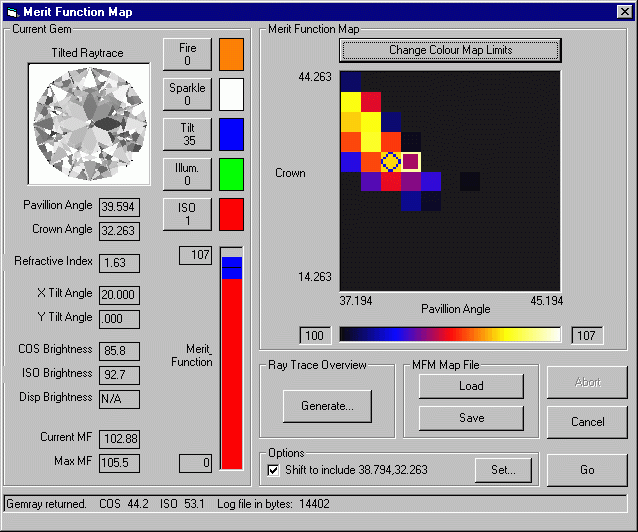Click the Fire 0 weighting button
638x532 pixels.
point(188,54)
